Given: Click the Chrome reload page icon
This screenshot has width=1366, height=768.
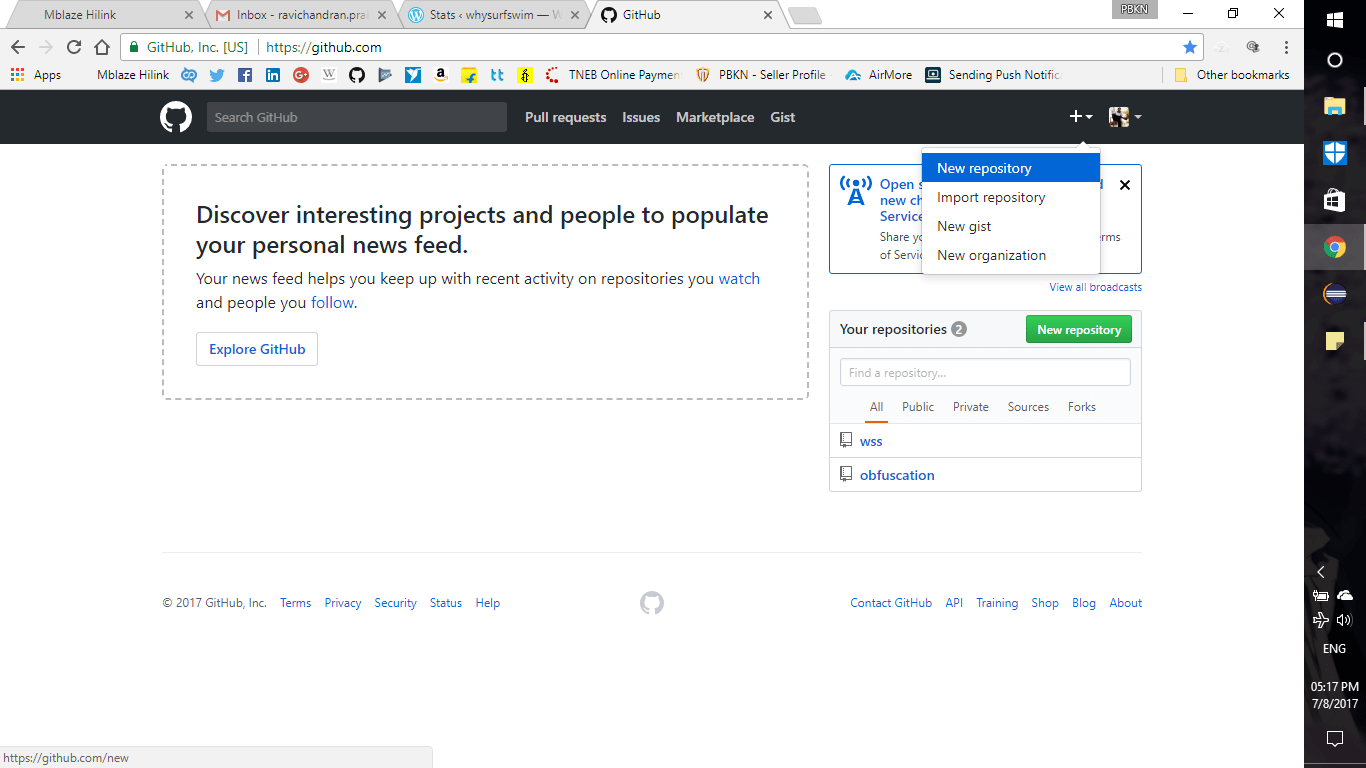Looking at the screenshot, I should click(74, 47).
